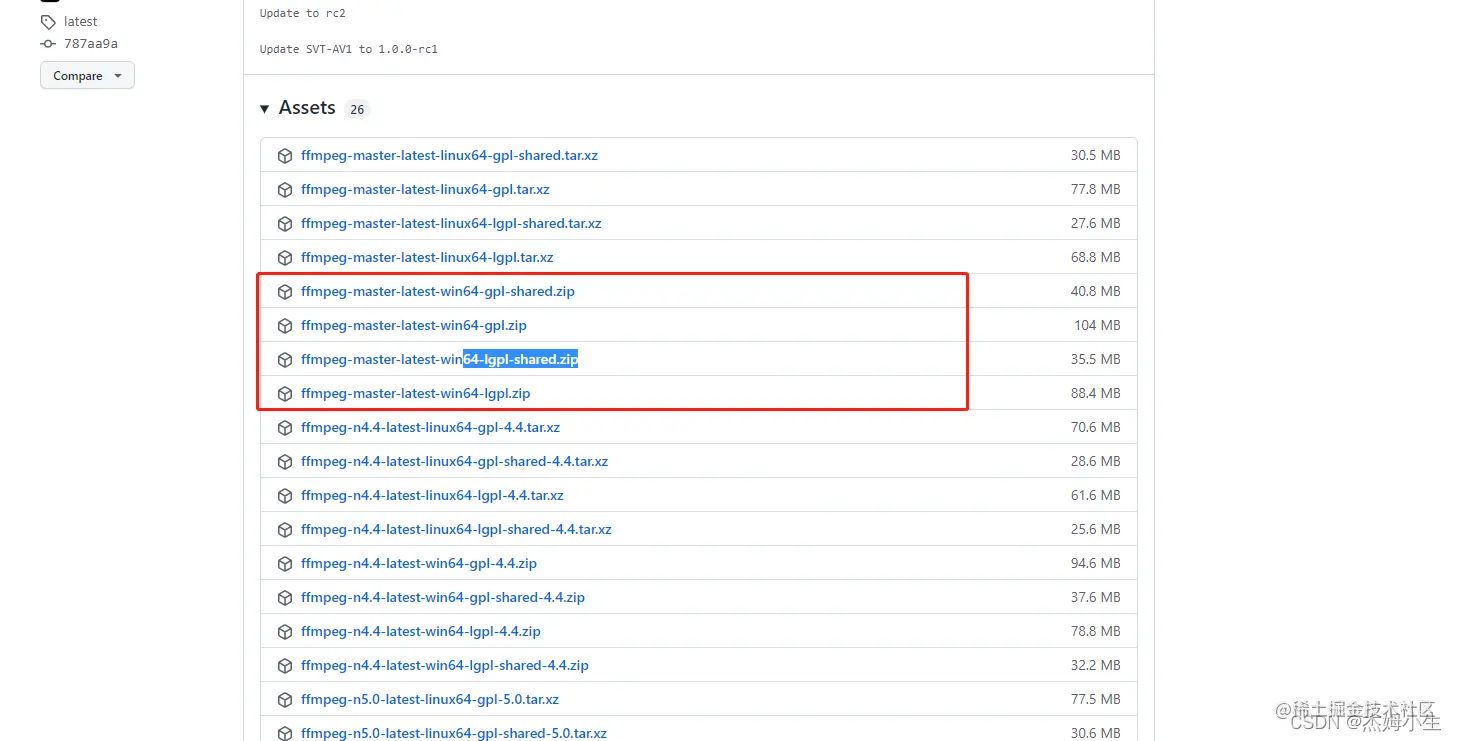Click package icon for n4.4 linux64-lgpl-shared-4.4.tar.xz
Viewport: 1457px width, 741px height.
tap(285, 530)
